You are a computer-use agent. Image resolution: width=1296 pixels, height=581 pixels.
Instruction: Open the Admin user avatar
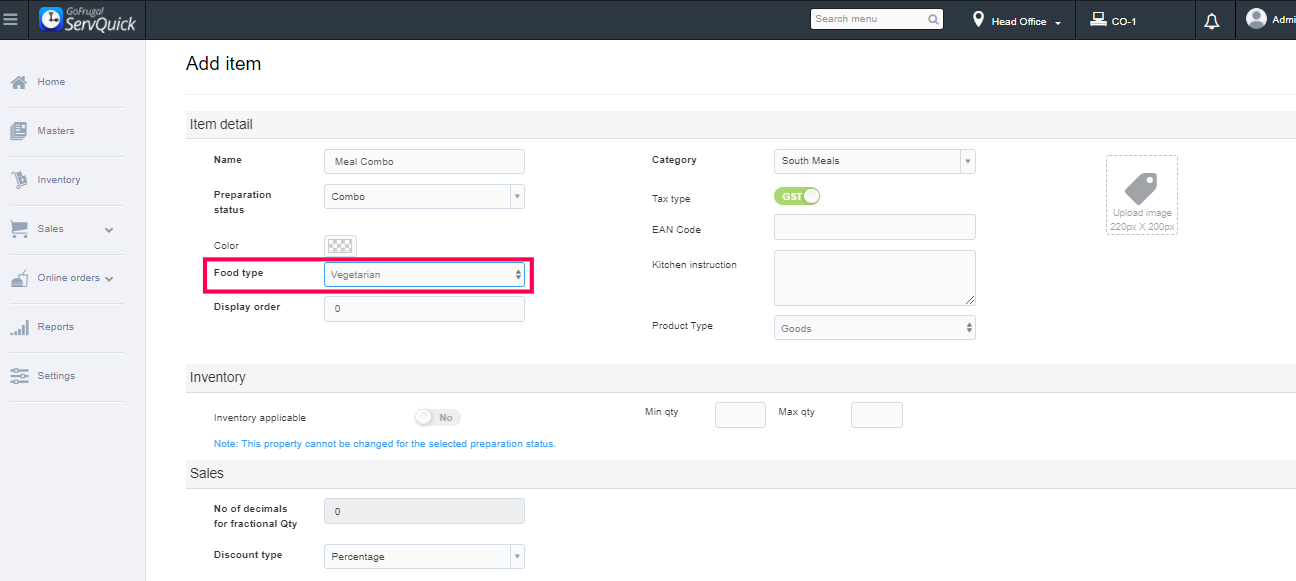pos(1256,19)
